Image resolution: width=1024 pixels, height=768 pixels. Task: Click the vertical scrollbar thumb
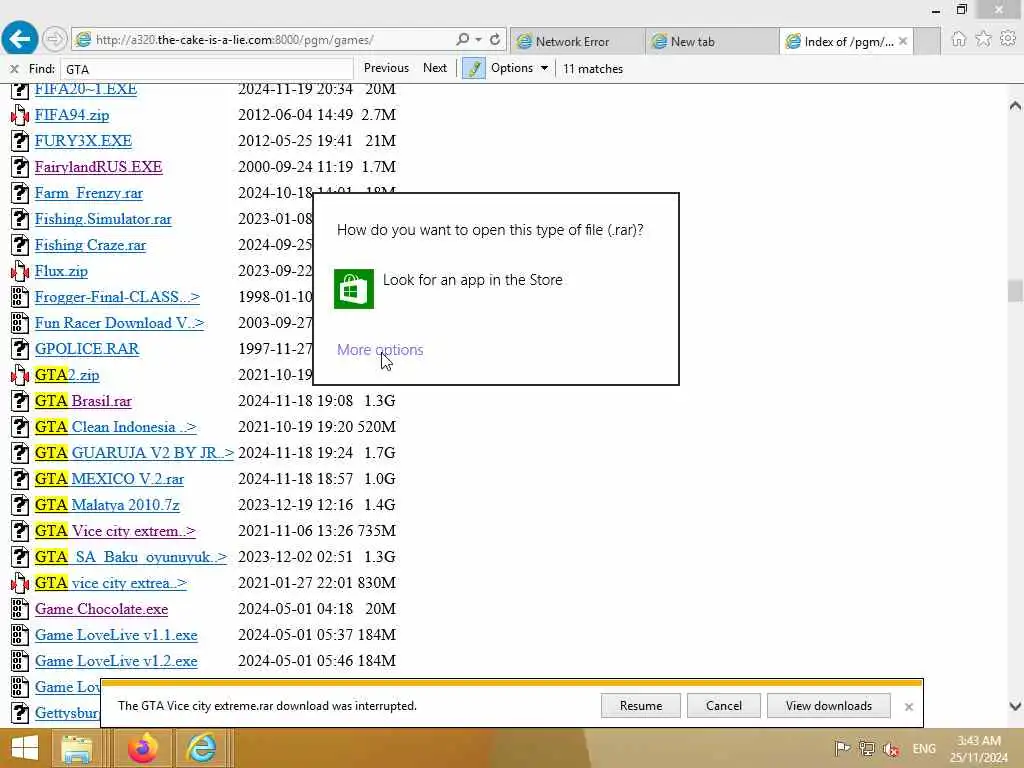tap(1015, 291)
